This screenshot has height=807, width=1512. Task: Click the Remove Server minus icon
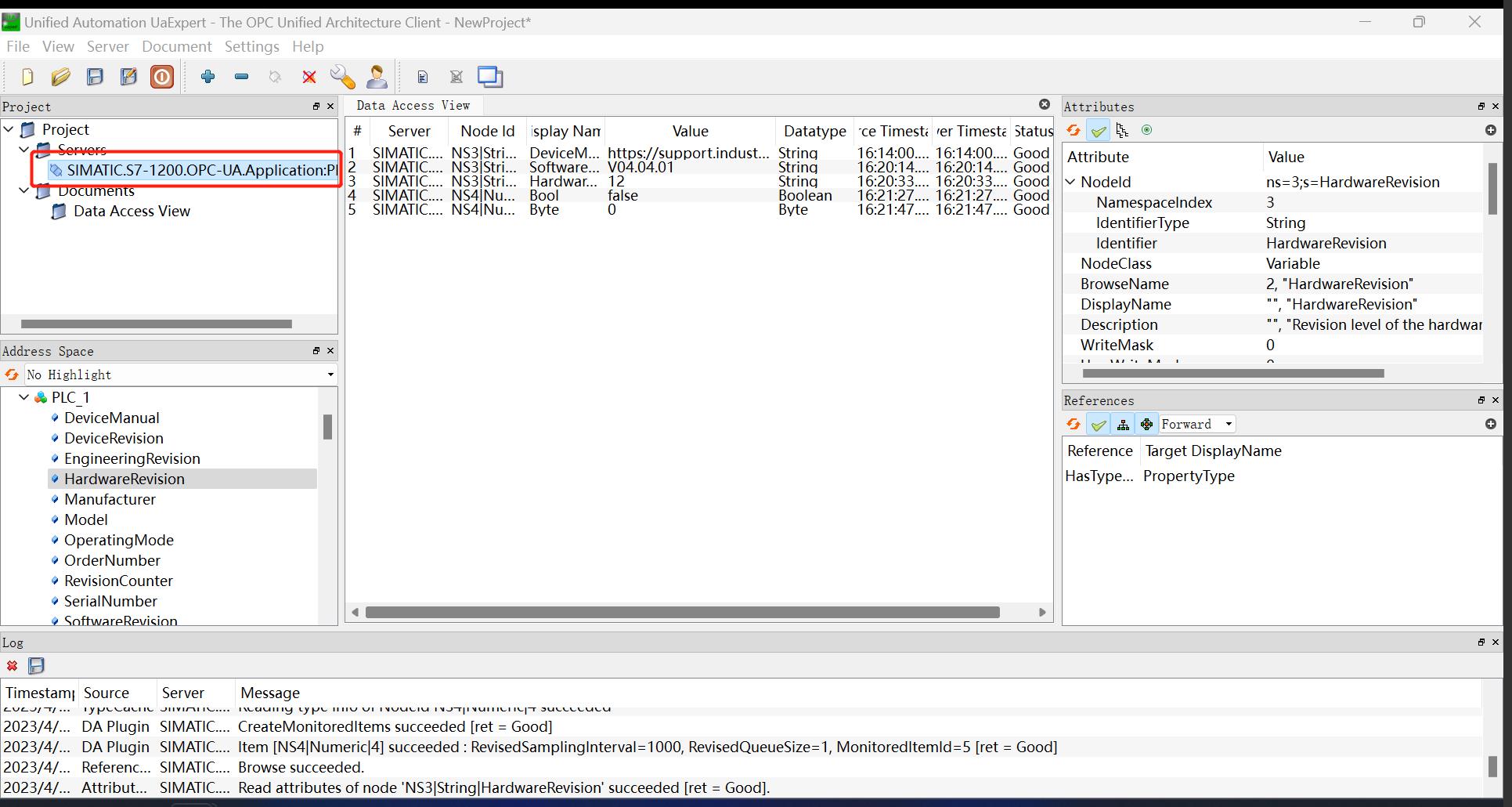tap(242, 77)
